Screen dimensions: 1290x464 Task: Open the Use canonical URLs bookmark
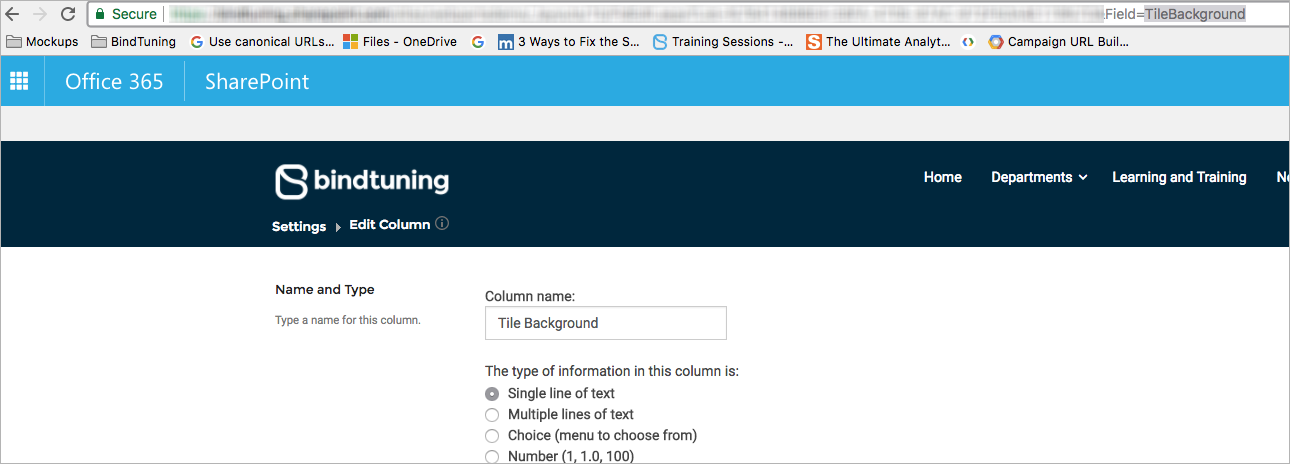click(262, 42)
